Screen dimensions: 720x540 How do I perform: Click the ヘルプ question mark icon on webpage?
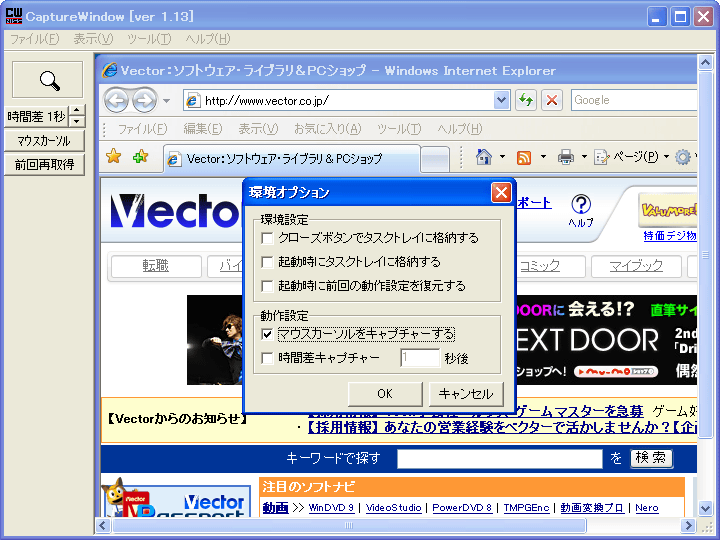tap(581, 204)
